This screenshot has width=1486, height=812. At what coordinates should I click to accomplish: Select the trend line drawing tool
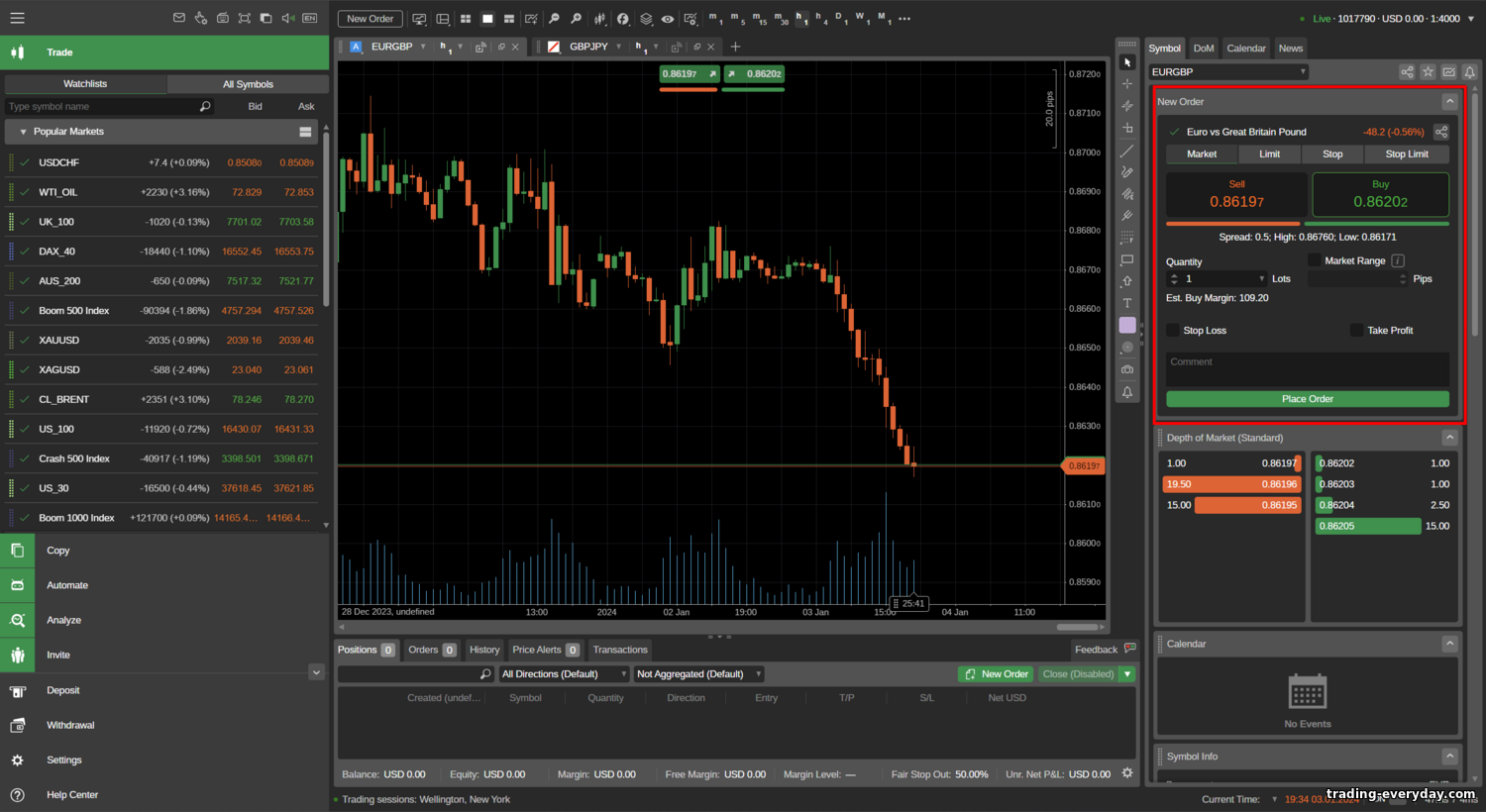(x=1126, y=152)
